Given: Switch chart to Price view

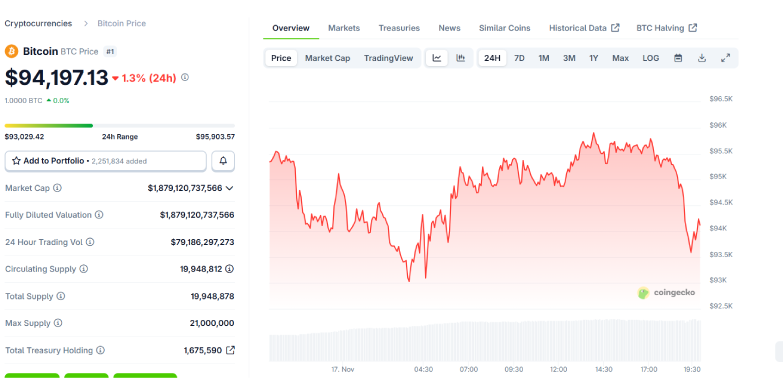Looking at the screenshot, I should coord(281,58).
